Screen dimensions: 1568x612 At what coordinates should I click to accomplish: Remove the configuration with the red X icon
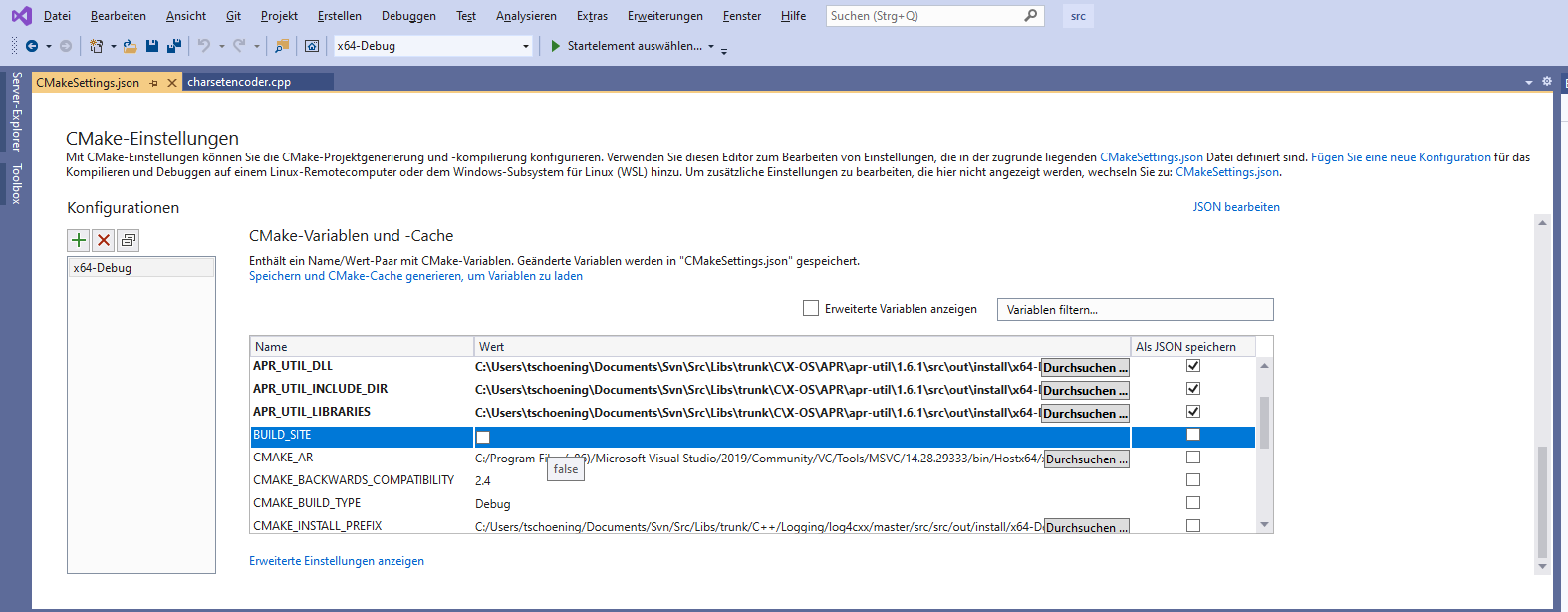pos(104,240)
